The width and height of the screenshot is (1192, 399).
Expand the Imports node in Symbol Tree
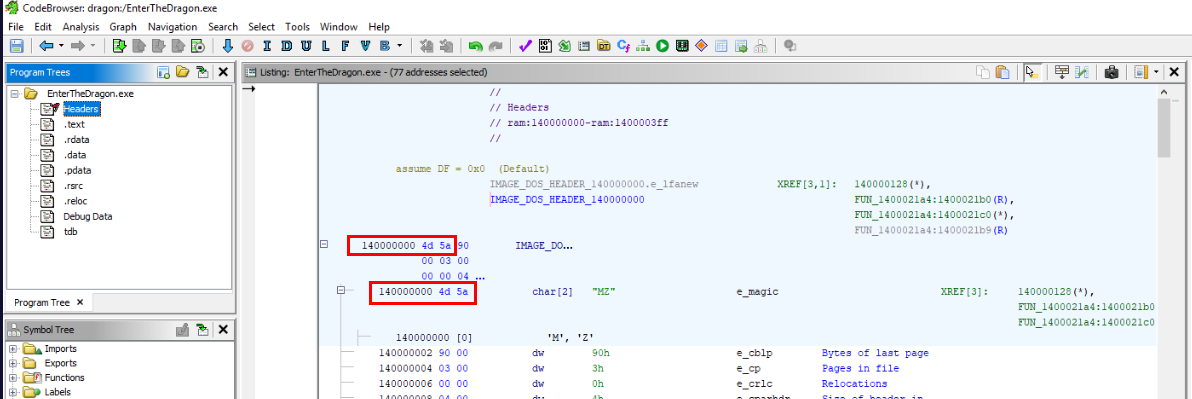(x=13, y=349)
